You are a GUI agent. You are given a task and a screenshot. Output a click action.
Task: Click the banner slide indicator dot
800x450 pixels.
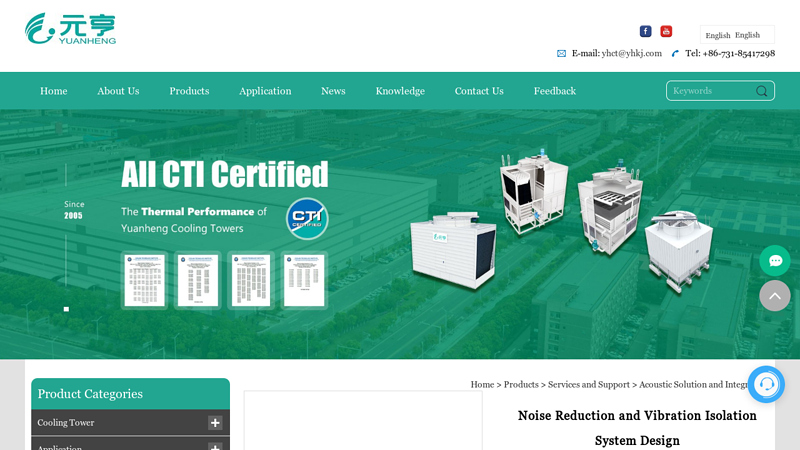66,309
